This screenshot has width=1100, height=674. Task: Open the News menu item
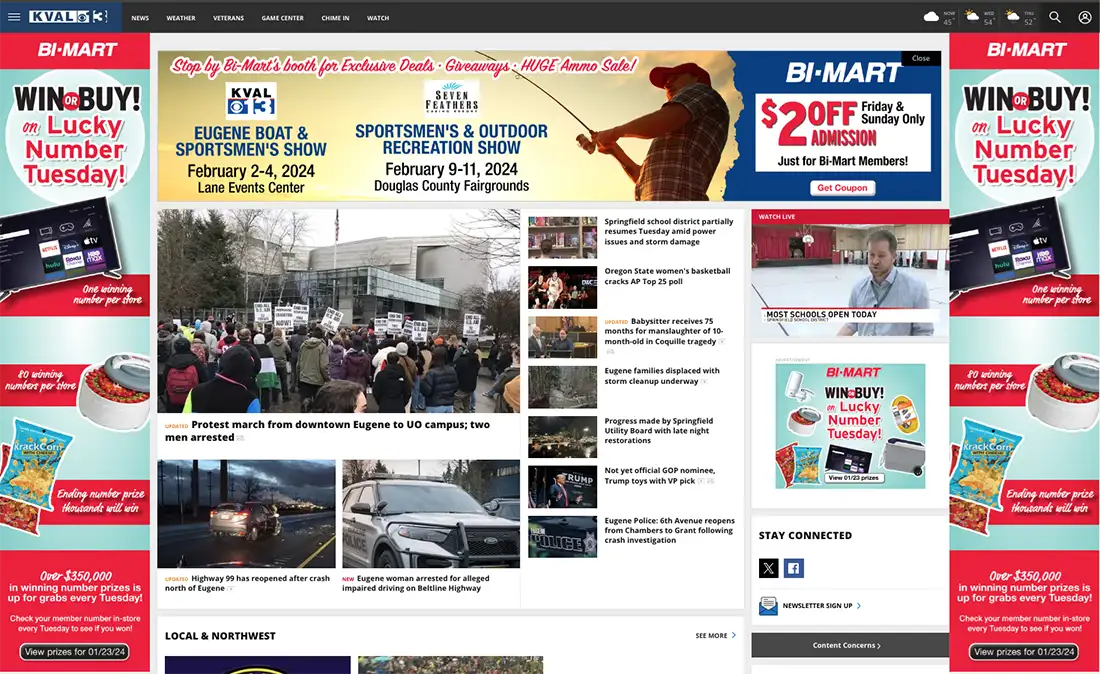pyautogui.click(x=140, y=18)
